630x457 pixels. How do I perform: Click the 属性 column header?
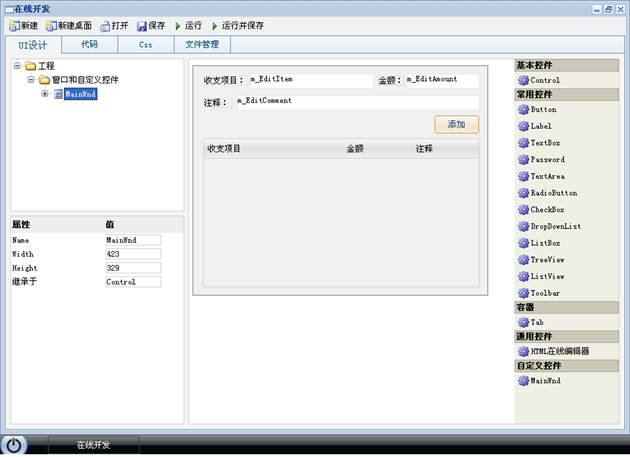pos(21,225)
